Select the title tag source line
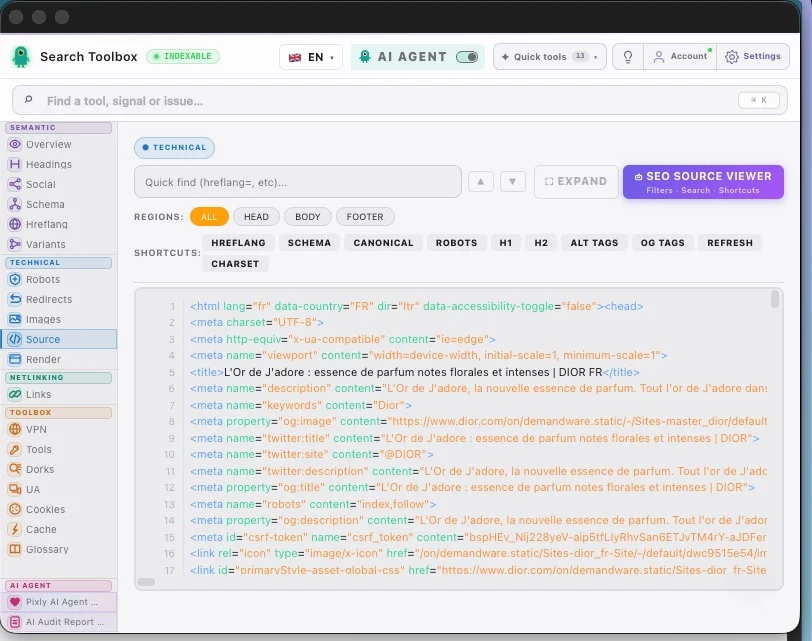Viewport: 812px width, 641px height. coord(414,372)
